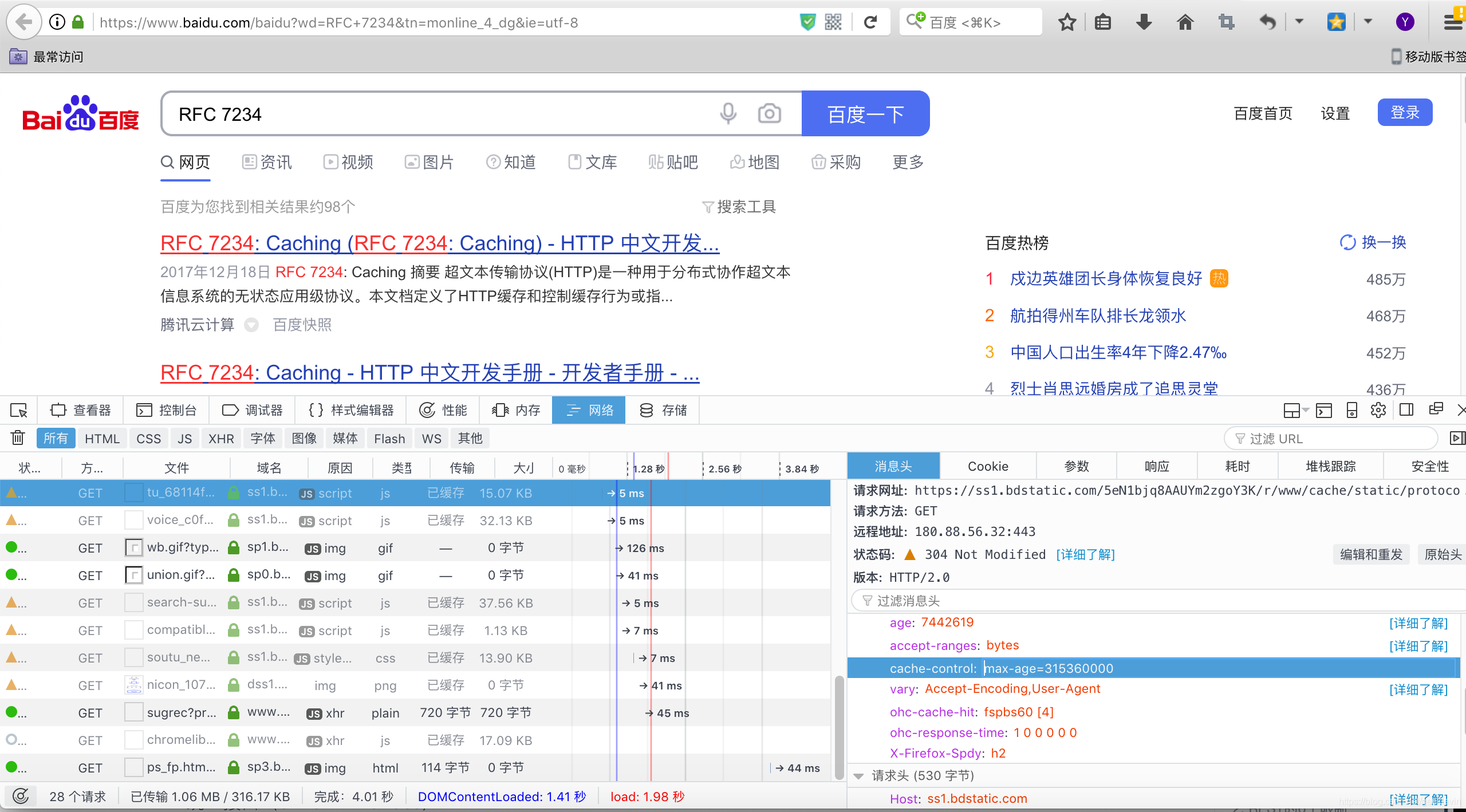Open the 控制台 console tab
The image size is (1466, 812).
click(x=167, y=410)
